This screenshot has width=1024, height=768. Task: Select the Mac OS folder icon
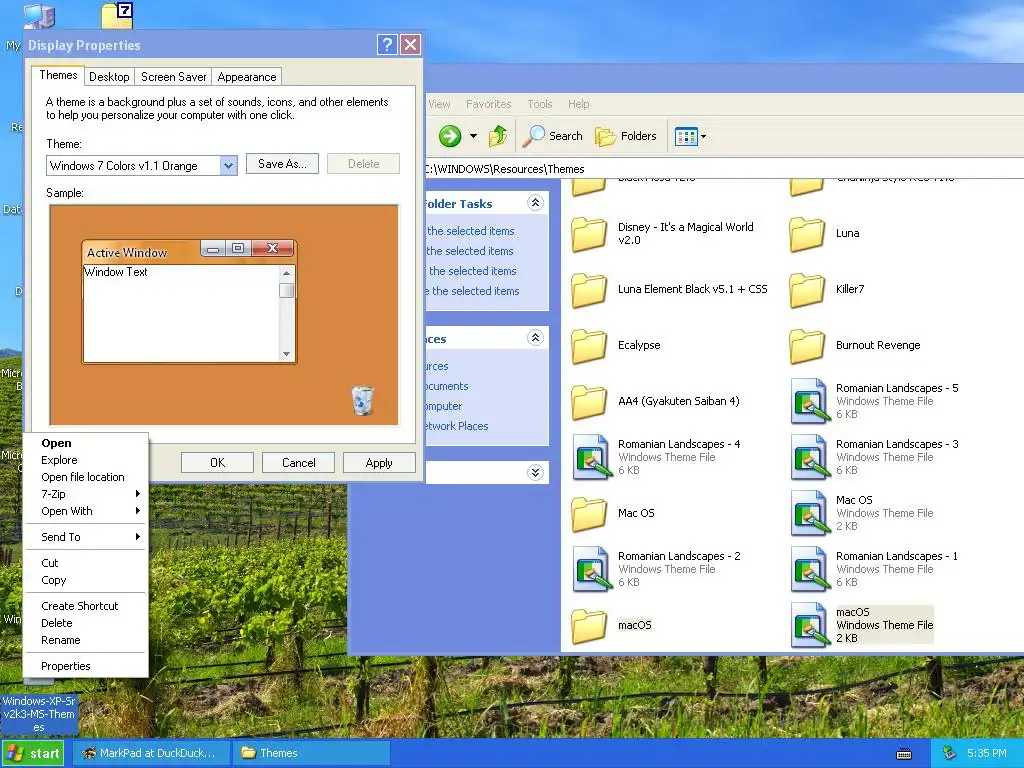589,513
